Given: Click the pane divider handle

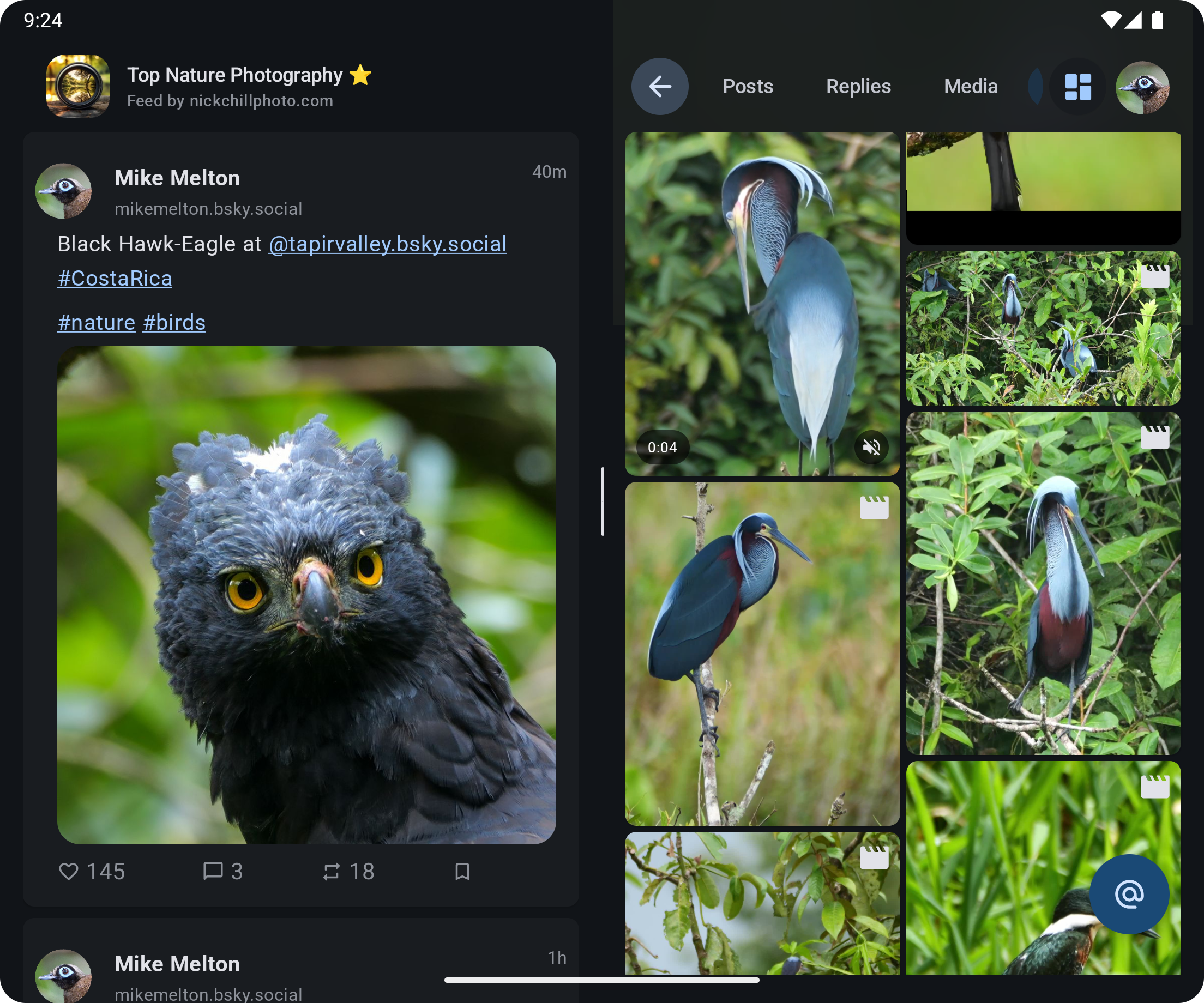Looking at the screenshot, I should 603,501.
